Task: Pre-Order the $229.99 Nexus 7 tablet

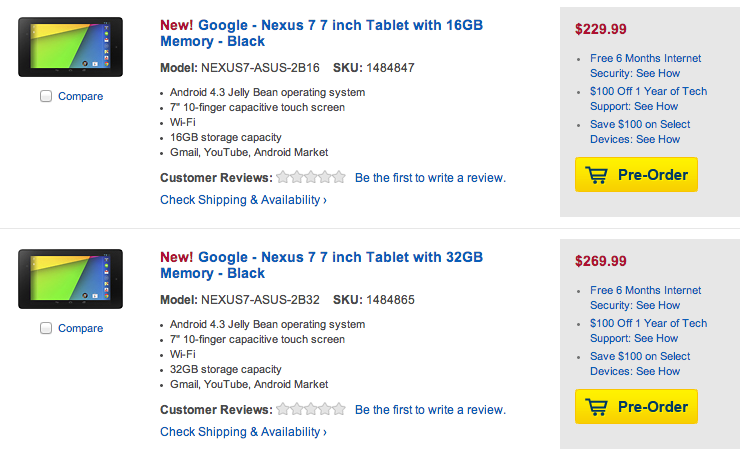Action: tap(636, 175)
